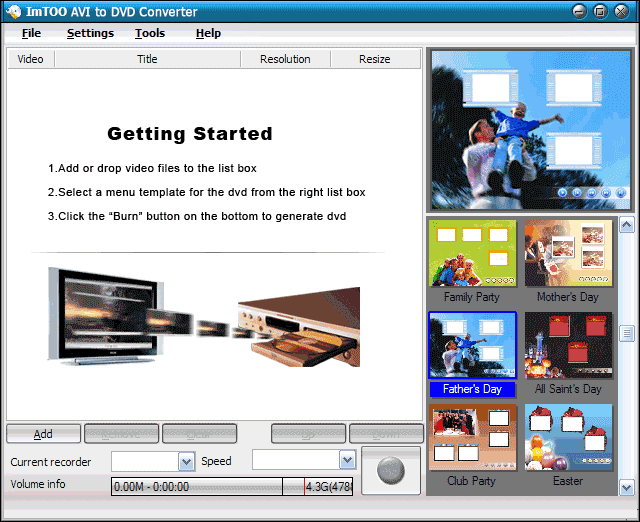Expand the Current recorder dropdown
Screen dimensions: 640x522
187,462
